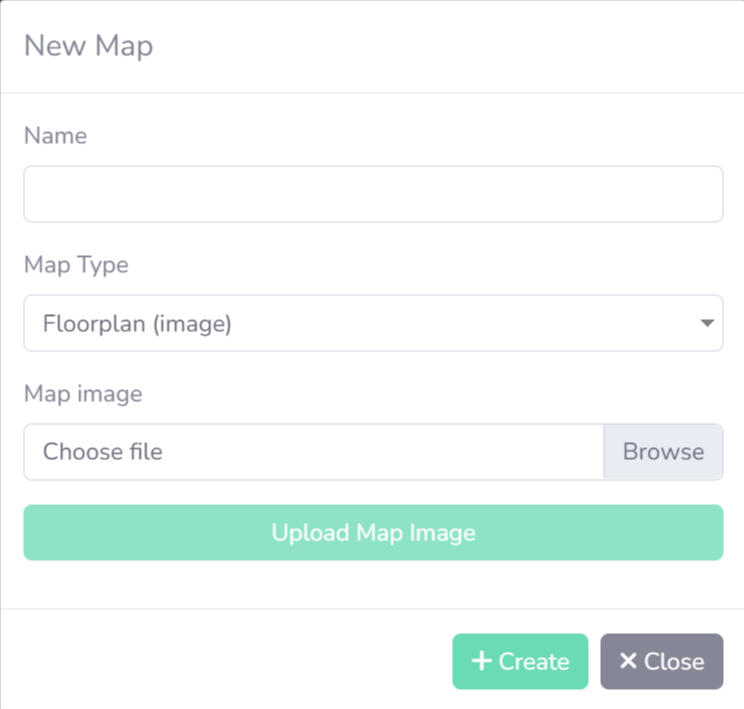Click the "Upload Map Image" button text
This screenshot has height=709, width=744.
[373, 532]
